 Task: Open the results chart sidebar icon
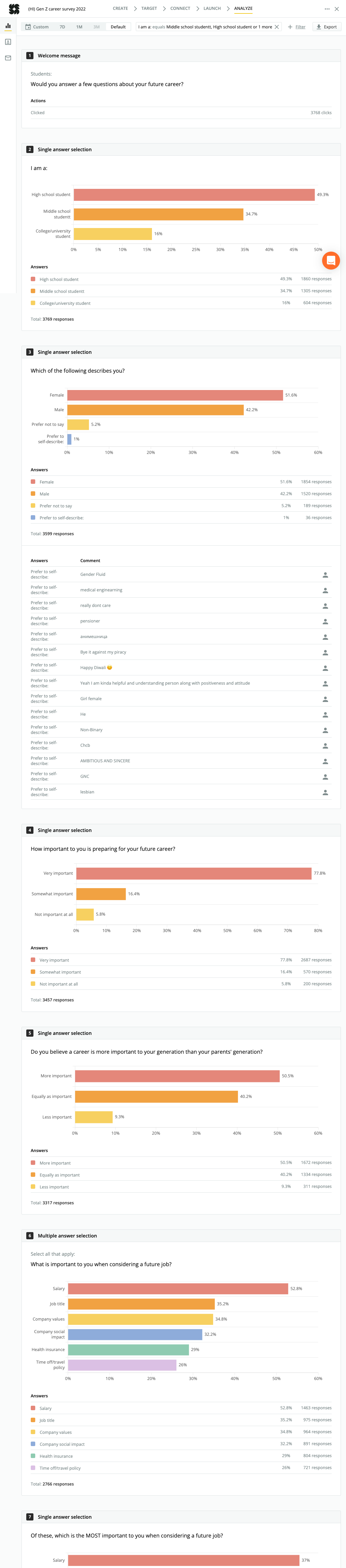pos(8,26)
